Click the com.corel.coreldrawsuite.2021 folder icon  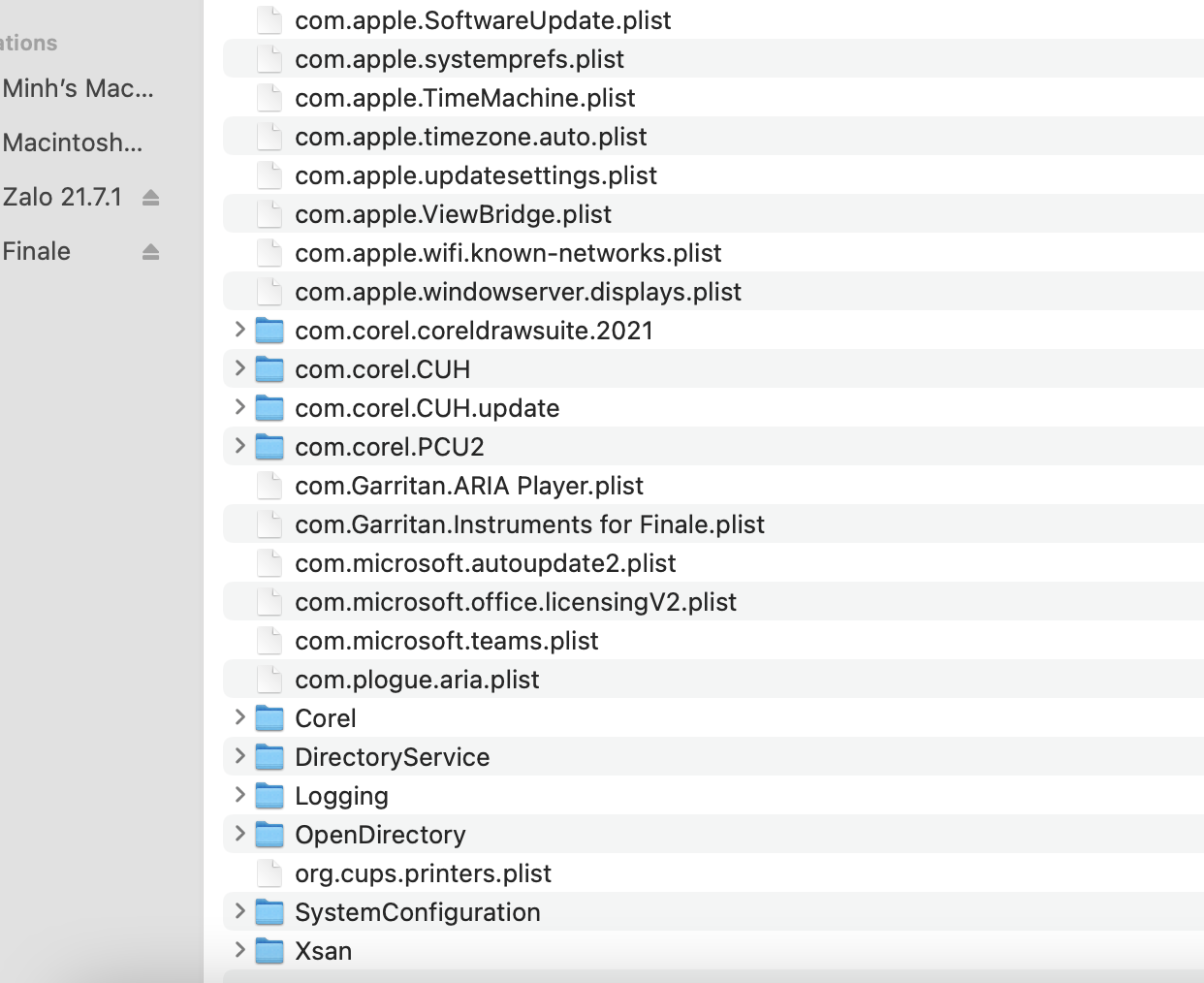269,331
